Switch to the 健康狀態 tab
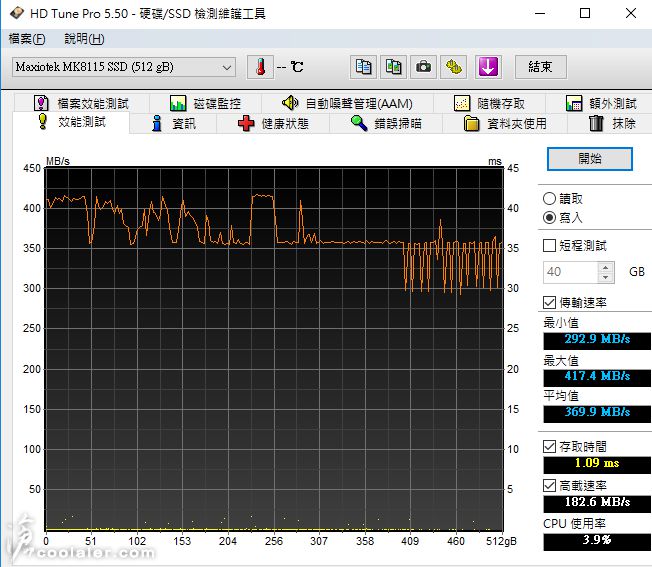Viewport: 652px width, 567px height. coord(273,123)
